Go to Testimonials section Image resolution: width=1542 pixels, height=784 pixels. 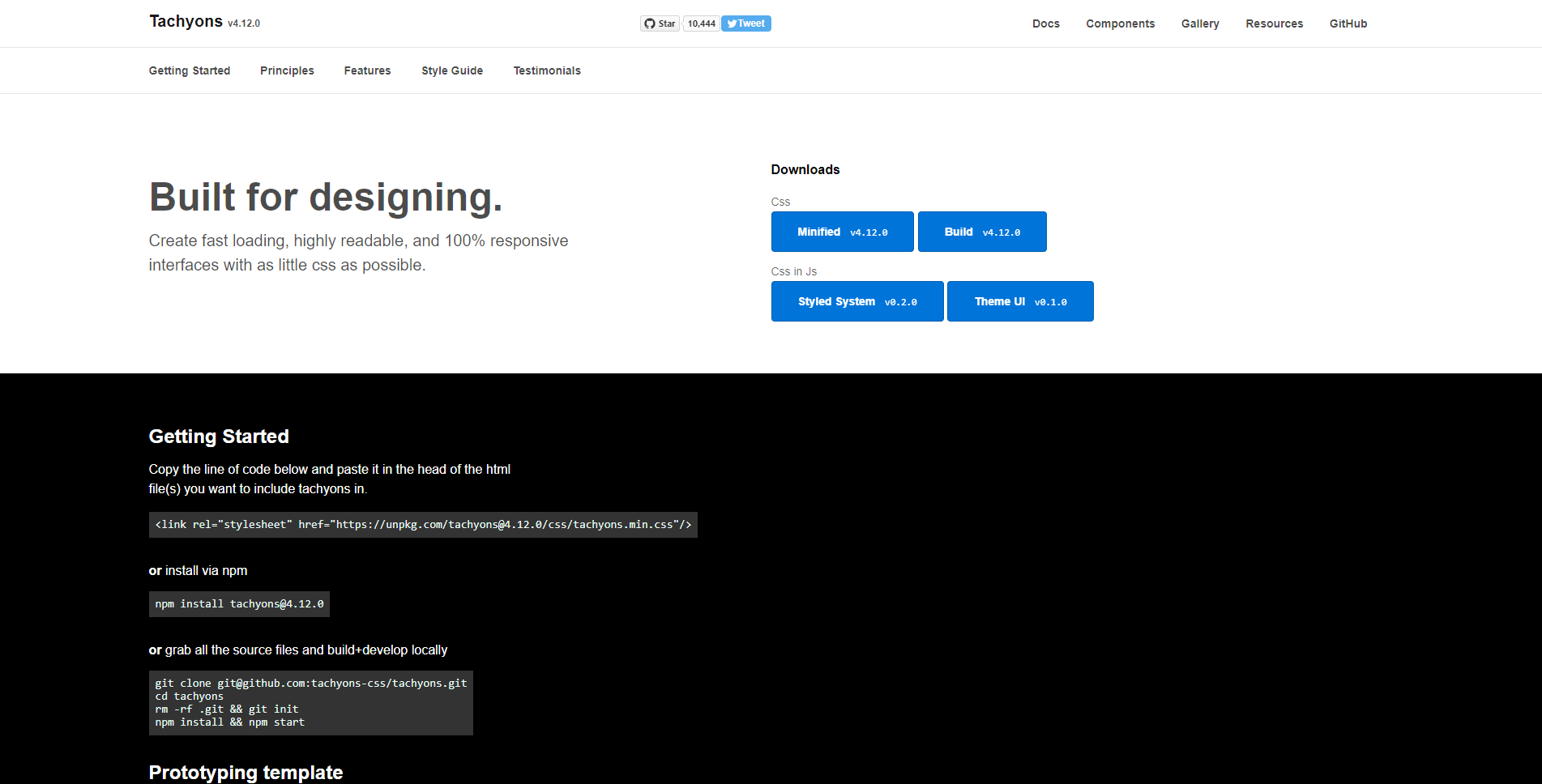click(547, 70)
